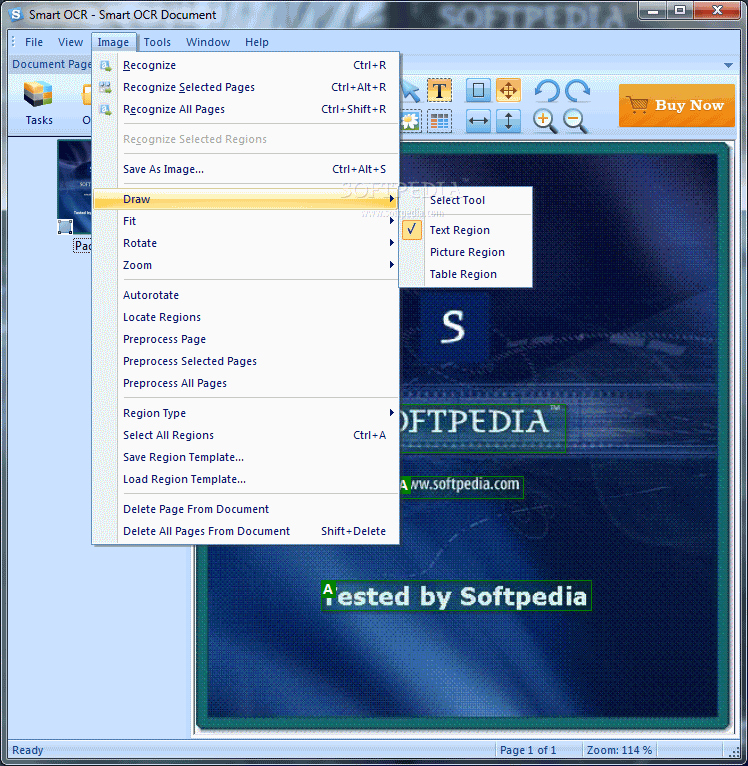Open the Help menu
The width and height of the screenshot is (748, 766).
tap(256, 42)
